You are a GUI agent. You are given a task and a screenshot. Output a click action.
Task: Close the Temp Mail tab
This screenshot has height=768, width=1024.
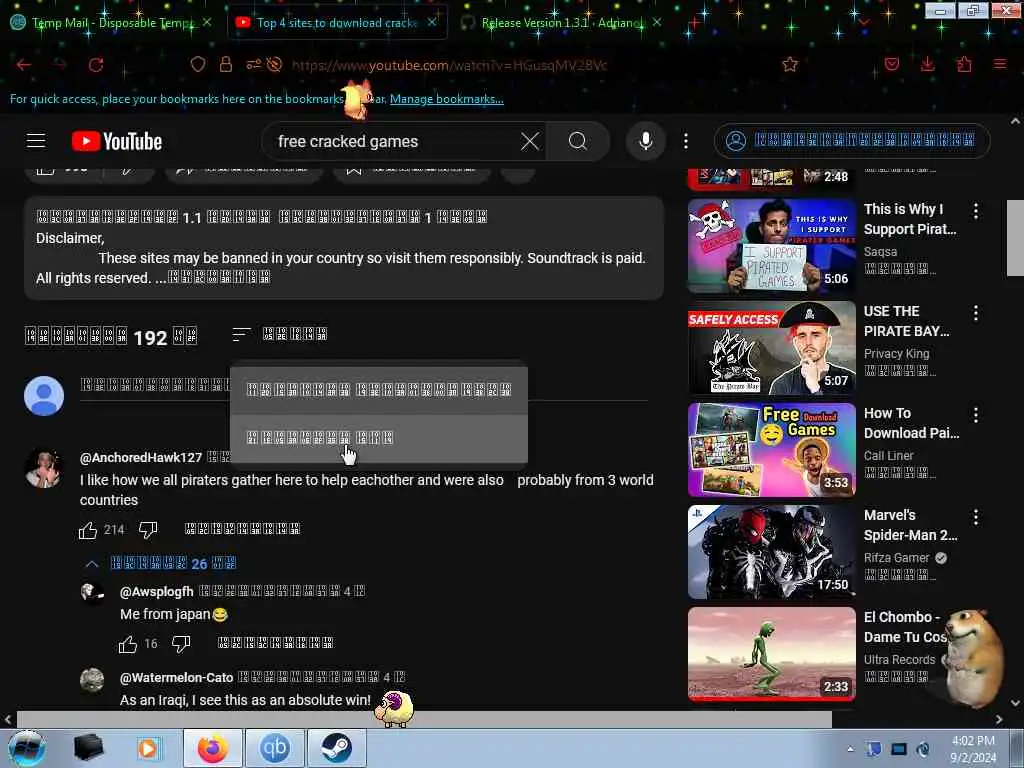(x=207, y=22)
